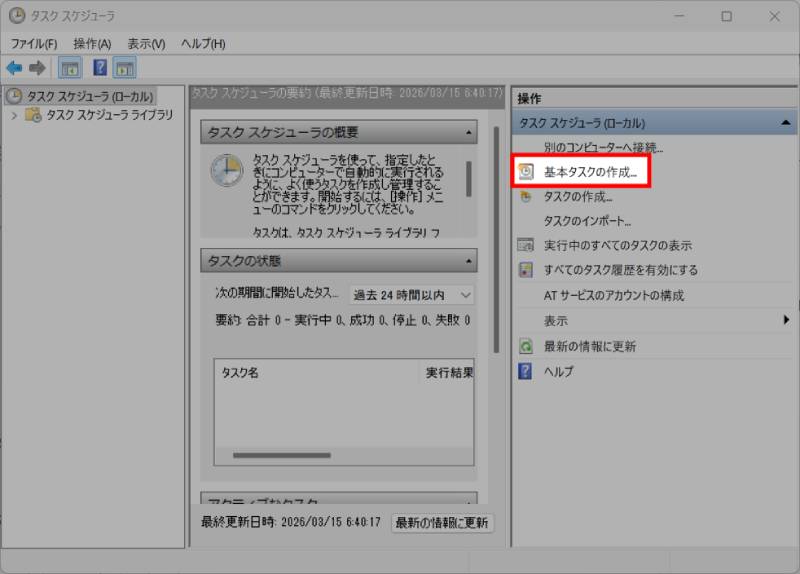
Task: Collapse the タスクの状態 section
Action: pos(468,261)
